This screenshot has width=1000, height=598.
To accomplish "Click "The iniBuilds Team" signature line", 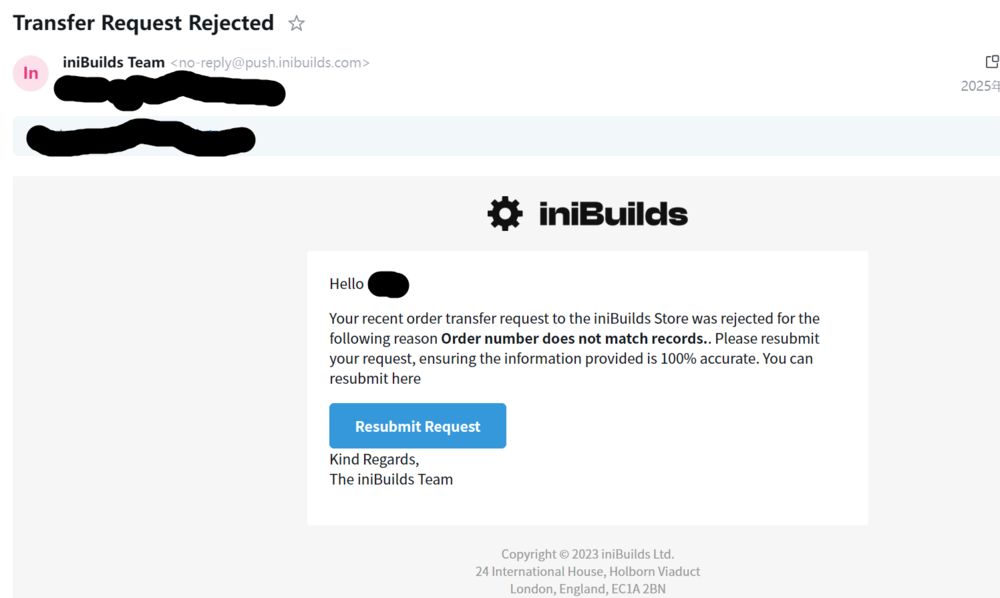I will [391, 479].
